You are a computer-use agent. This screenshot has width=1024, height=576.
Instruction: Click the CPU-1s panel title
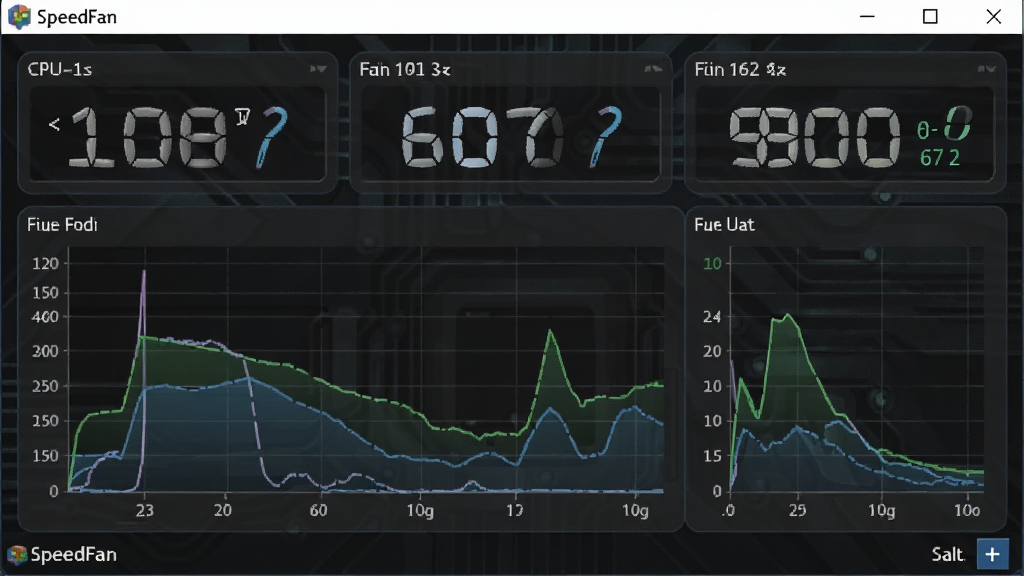click(x=59, y=69)
